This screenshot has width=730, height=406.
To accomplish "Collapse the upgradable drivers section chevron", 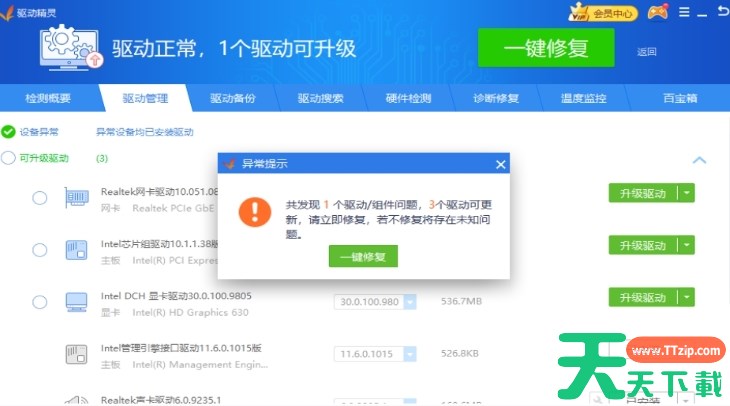I will 699,160.
